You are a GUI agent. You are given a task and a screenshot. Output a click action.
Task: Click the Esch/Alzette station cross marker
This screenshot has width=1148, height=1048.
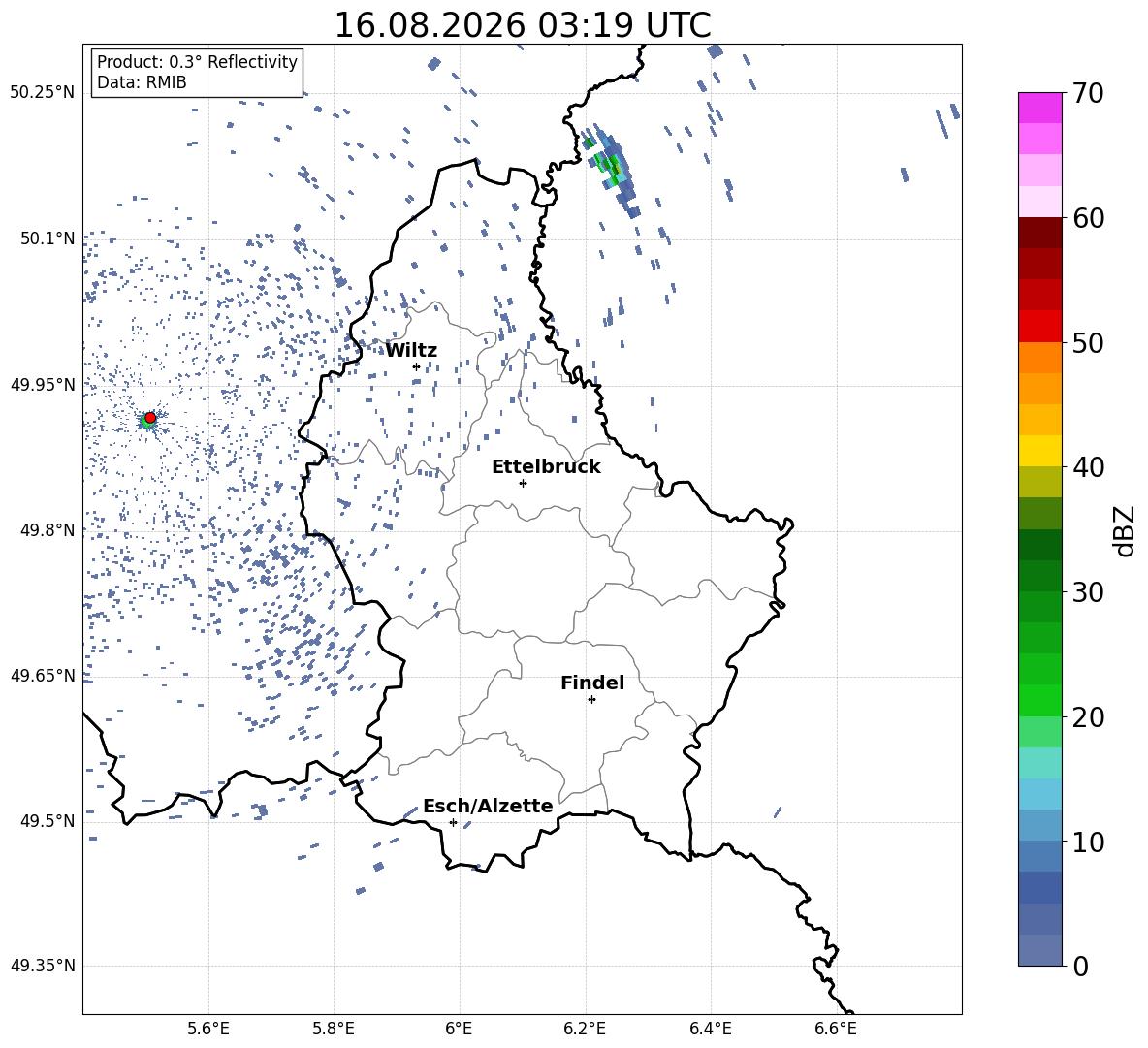tap(453, 822)
